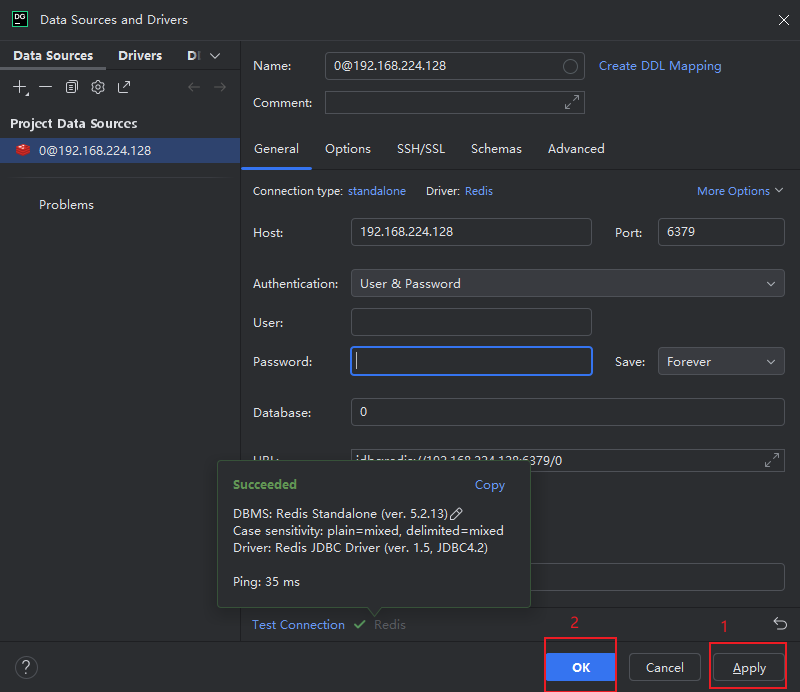Click the Driver: Redis JDBC Driver text line
The height and width of the screenshot is (692, 800).
pos(360,548)
